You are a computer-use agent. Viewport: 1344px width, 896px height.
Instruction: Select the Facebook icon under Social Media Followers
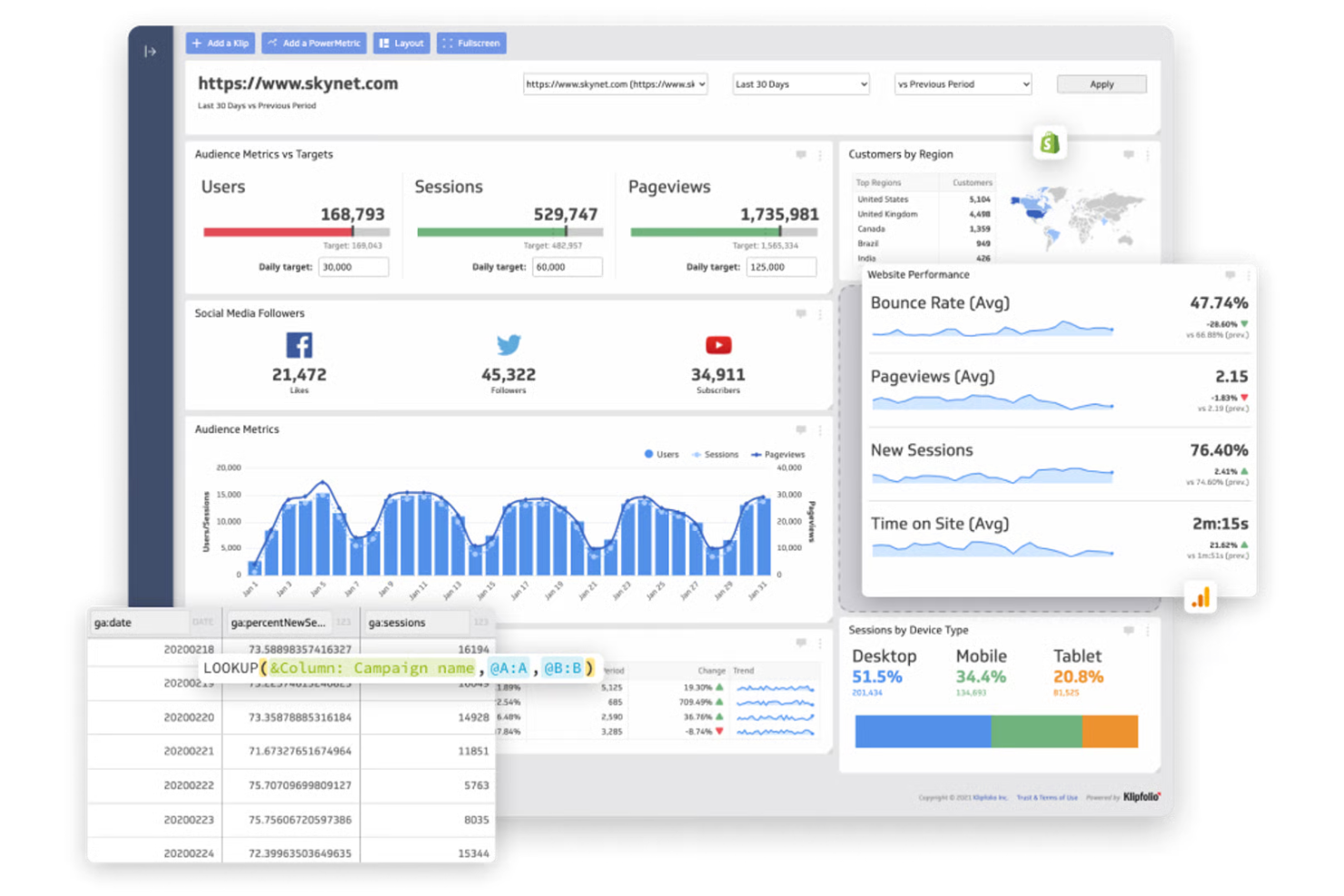click(x=299, y=345)
